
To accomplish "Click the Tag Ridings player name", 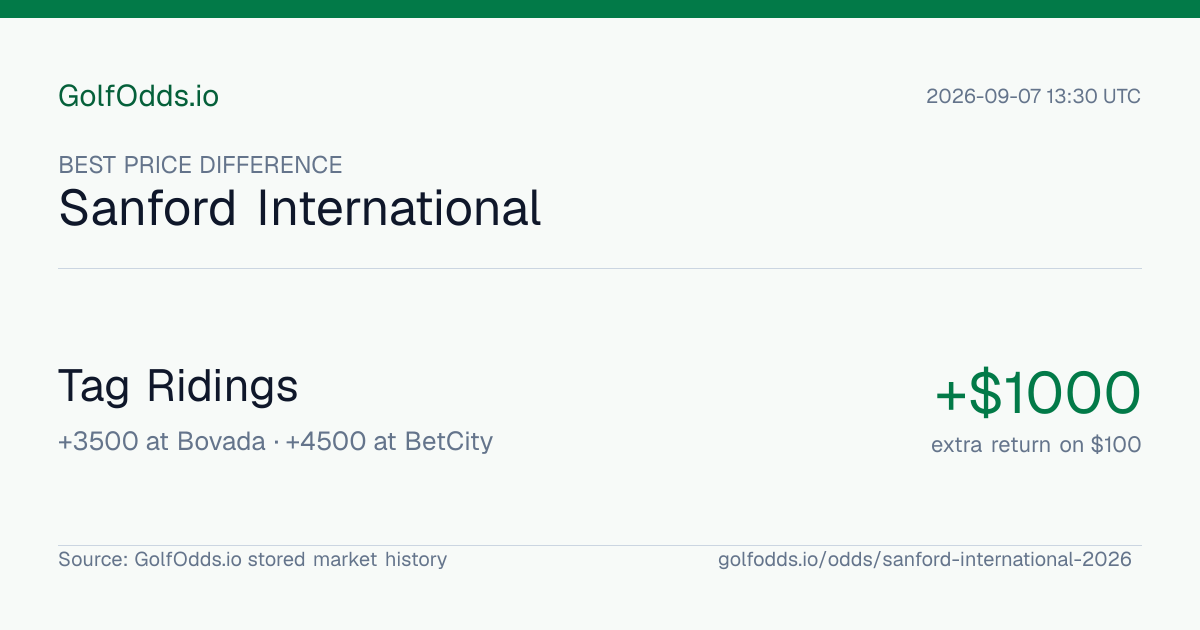I will (x=178, y=386).
